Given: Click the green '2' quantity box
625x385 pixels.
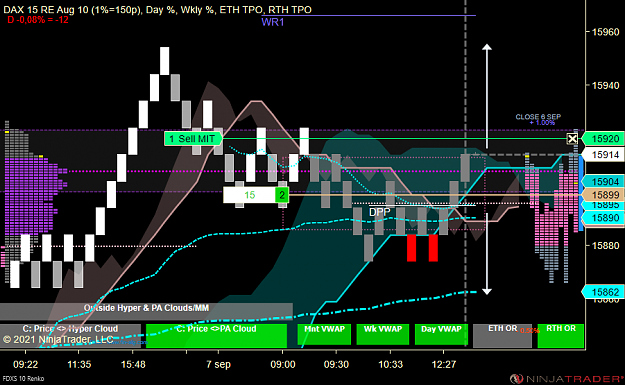Looking at the screenshot, I should click(x=282, y=195).
